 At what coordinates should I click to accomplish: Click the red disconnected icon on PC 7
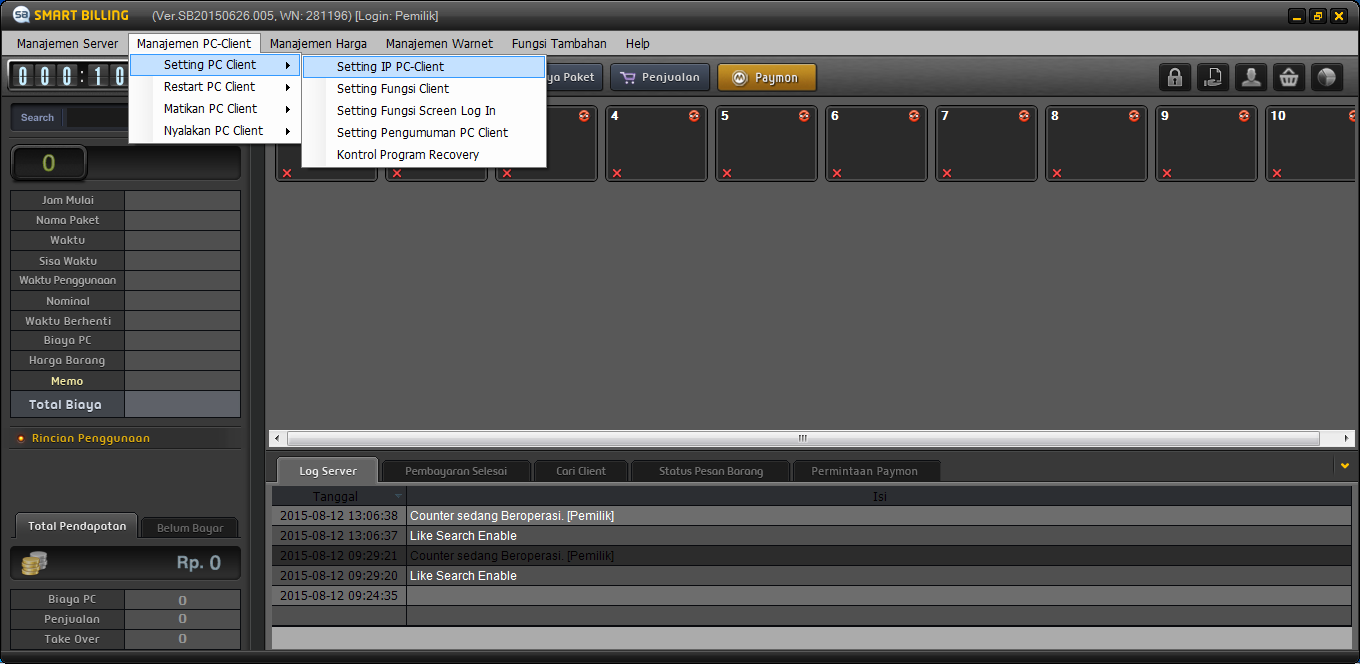coord(1024,116)
